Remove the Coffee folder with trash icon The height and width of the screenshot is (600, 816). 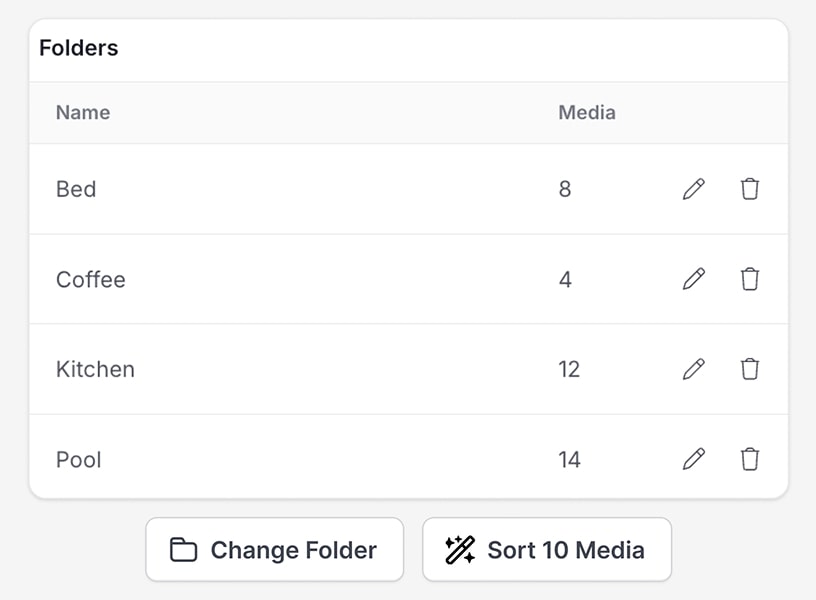(x=750, y=279)
